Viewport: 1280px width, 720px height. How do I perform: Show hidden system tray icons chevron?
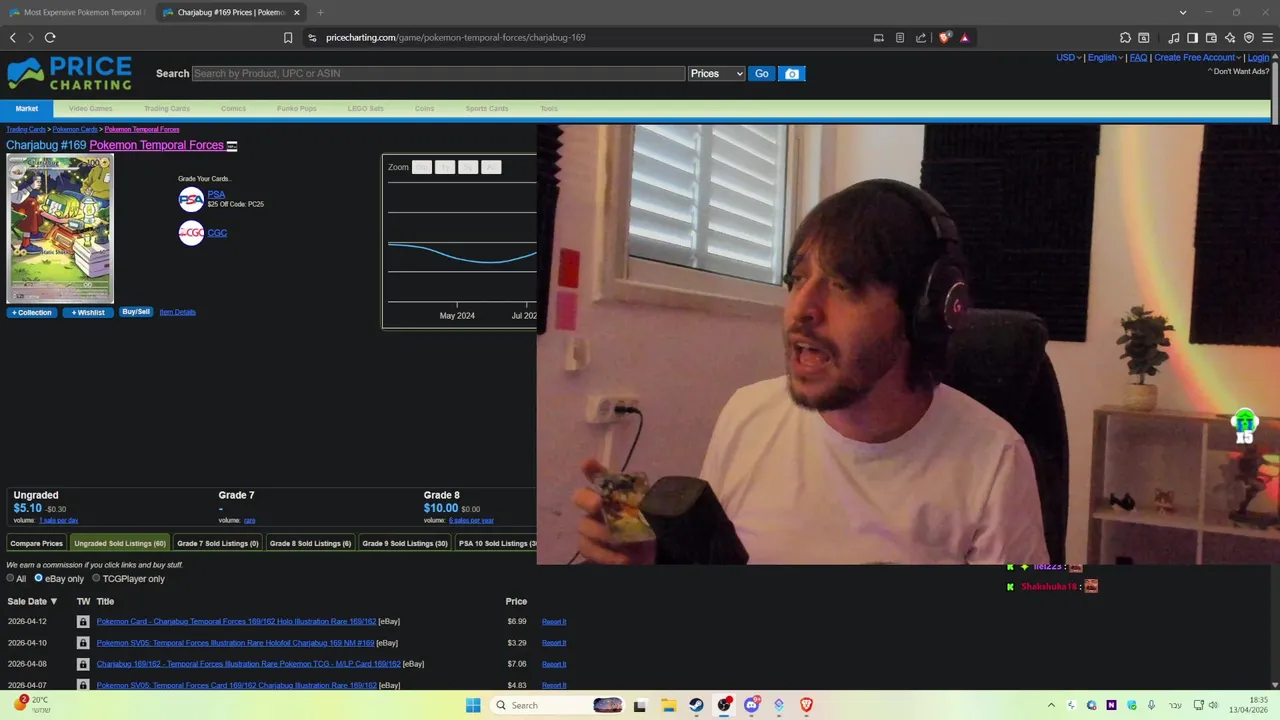tap(1051, 705)
